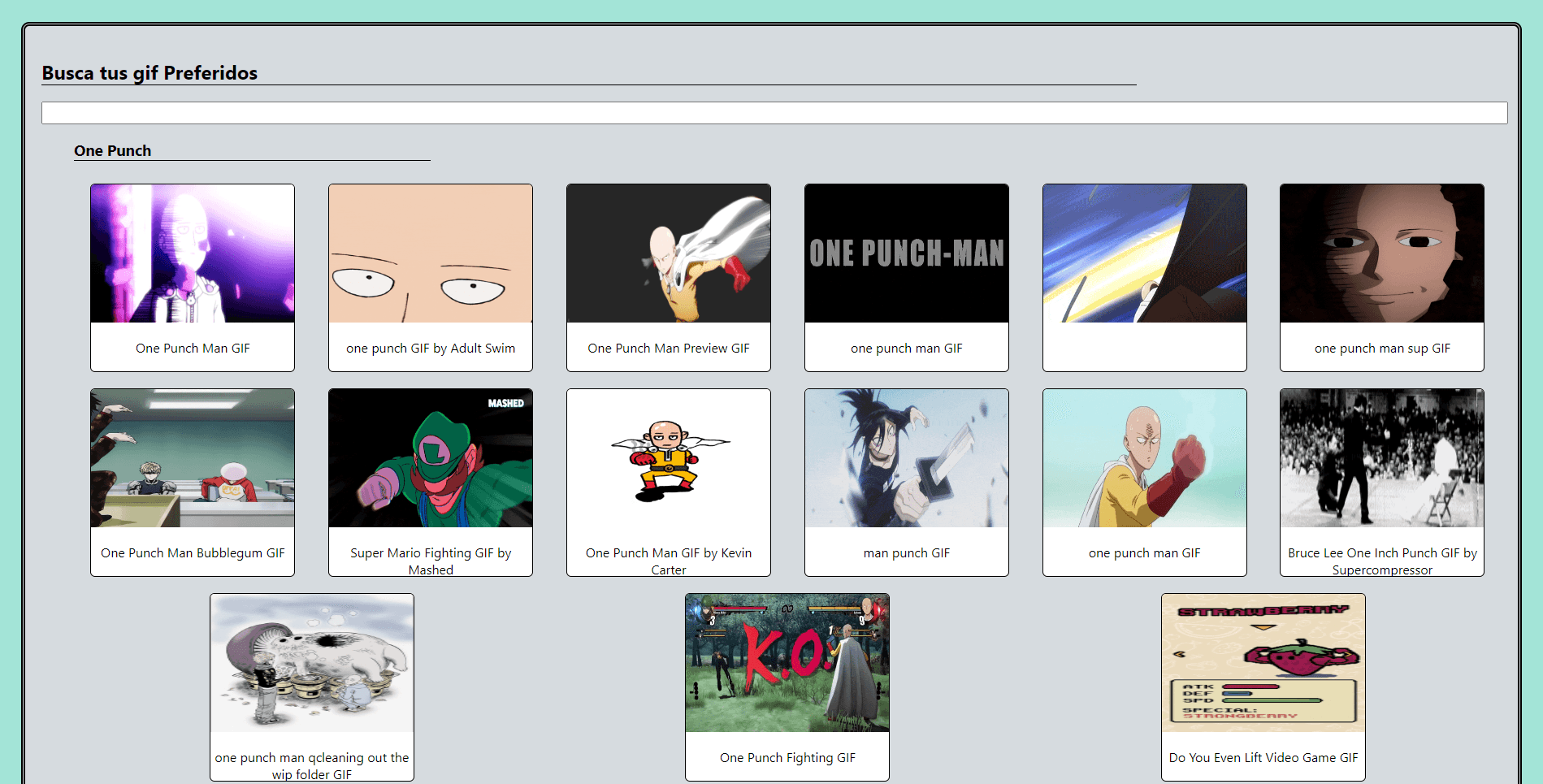Select the Adult Swim one punch GIF image
This screenshot has width=1543, height=784.
coord(431,253)
